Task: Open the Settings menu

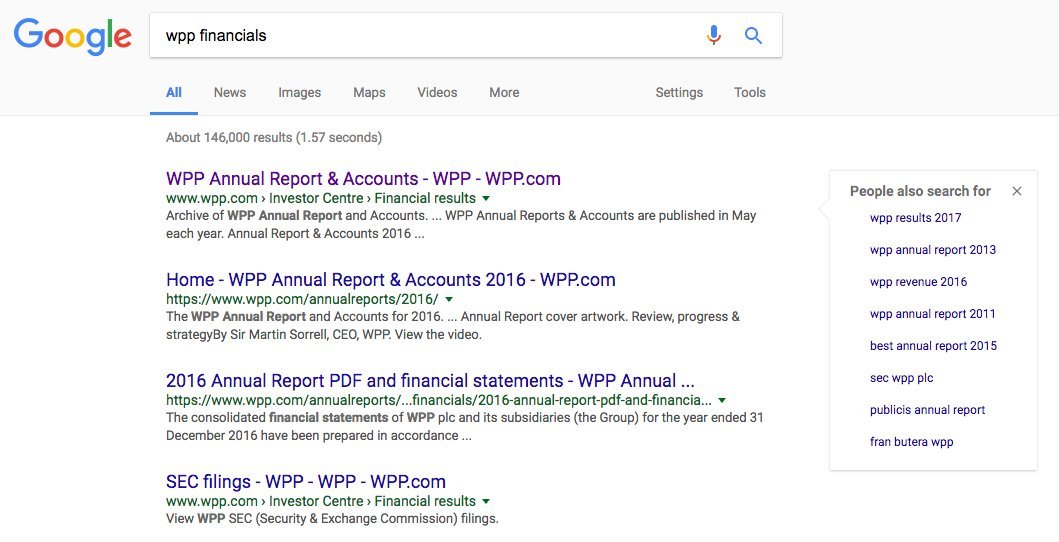Action: click(679, 92)
